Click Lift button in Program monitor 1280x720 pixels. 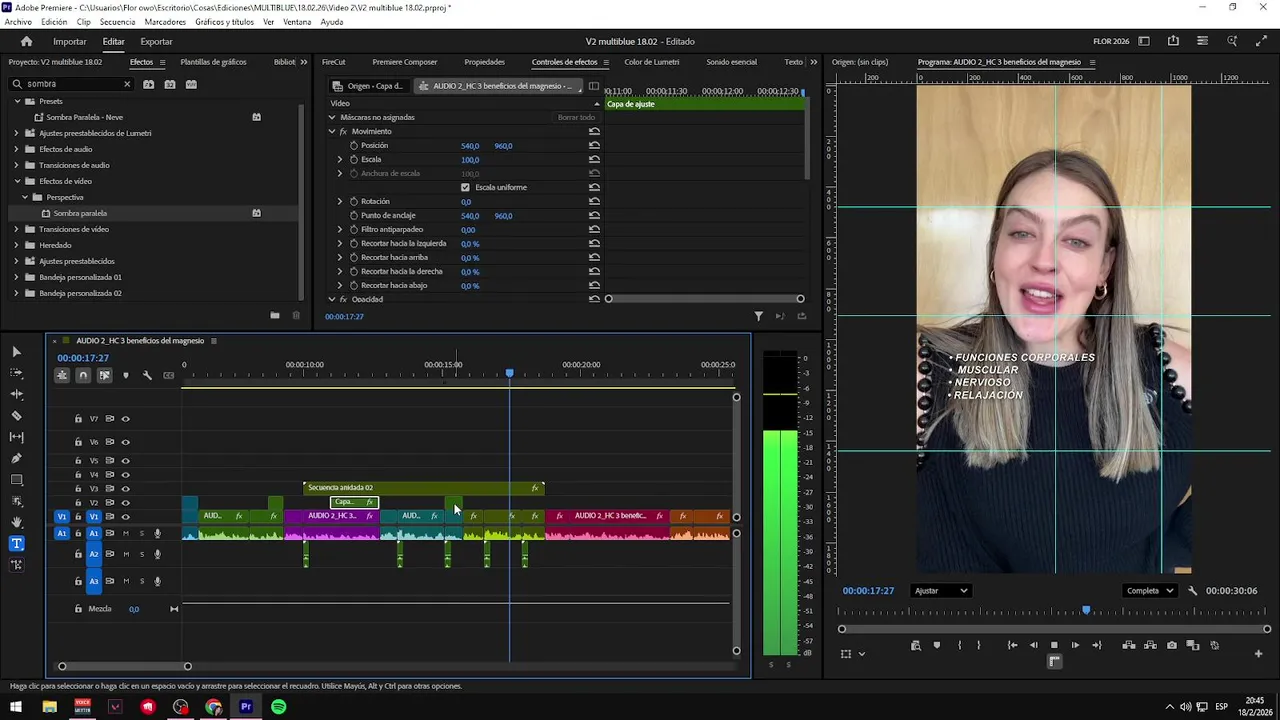[x=1129, y=645]
